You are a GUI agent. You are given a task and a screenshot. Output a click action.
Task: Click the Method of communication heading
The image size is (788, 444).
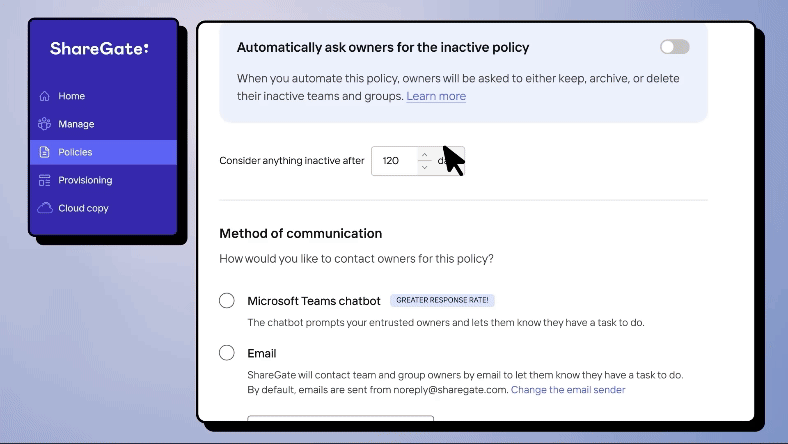[x=301, y=233]
